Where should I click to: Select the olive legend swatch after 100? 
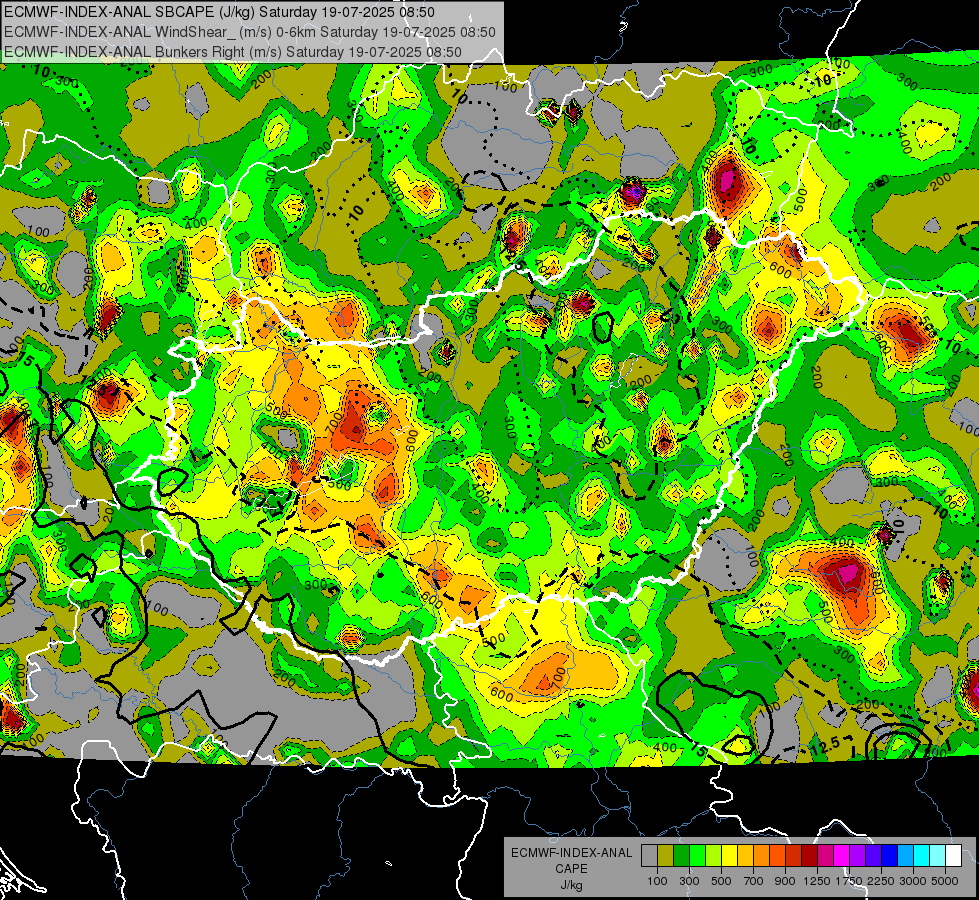click(x=666, y=856)
